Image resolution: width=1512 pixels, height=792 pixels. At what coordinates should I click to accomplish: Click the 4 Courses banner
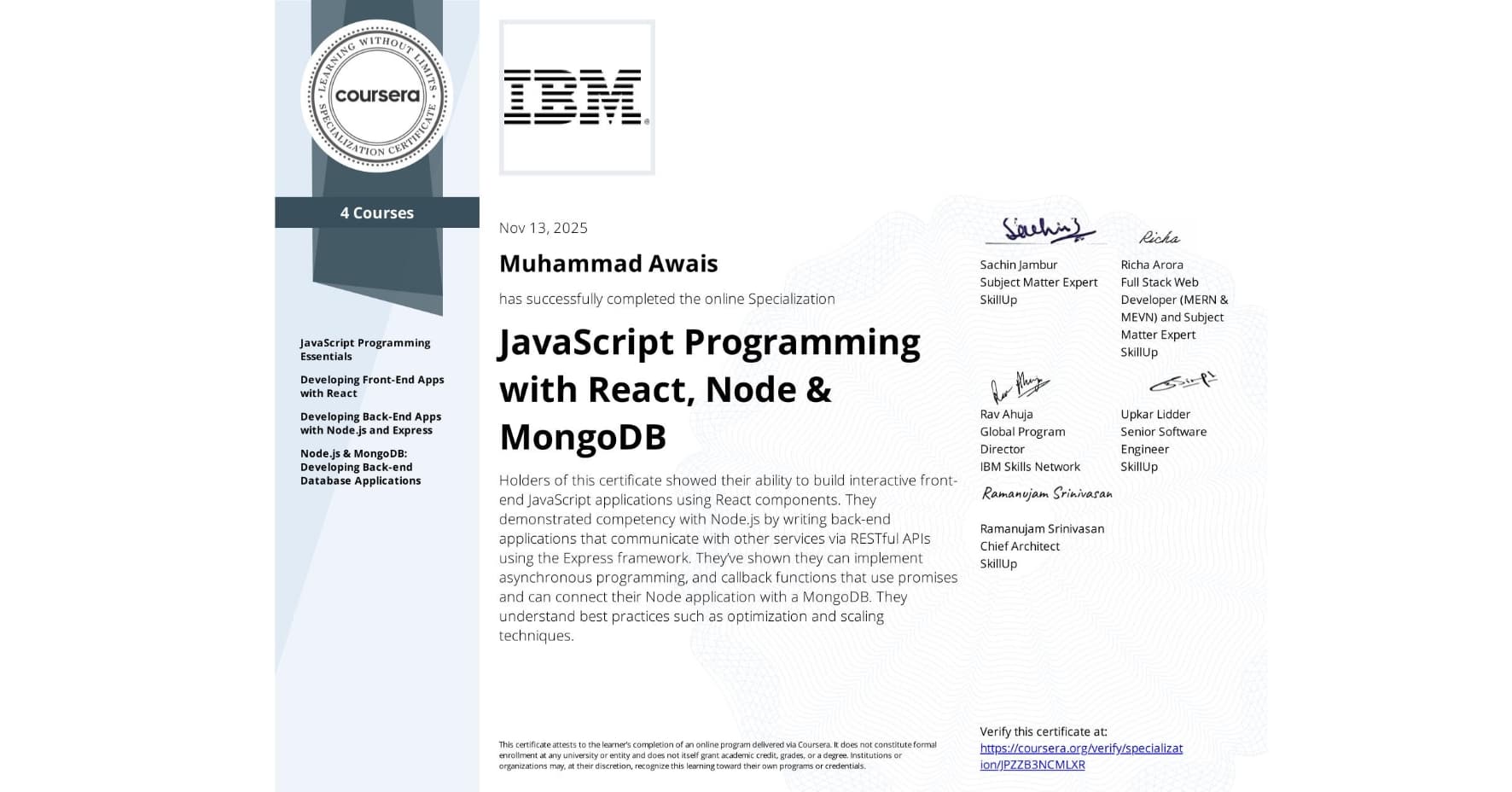pos(376,213)
